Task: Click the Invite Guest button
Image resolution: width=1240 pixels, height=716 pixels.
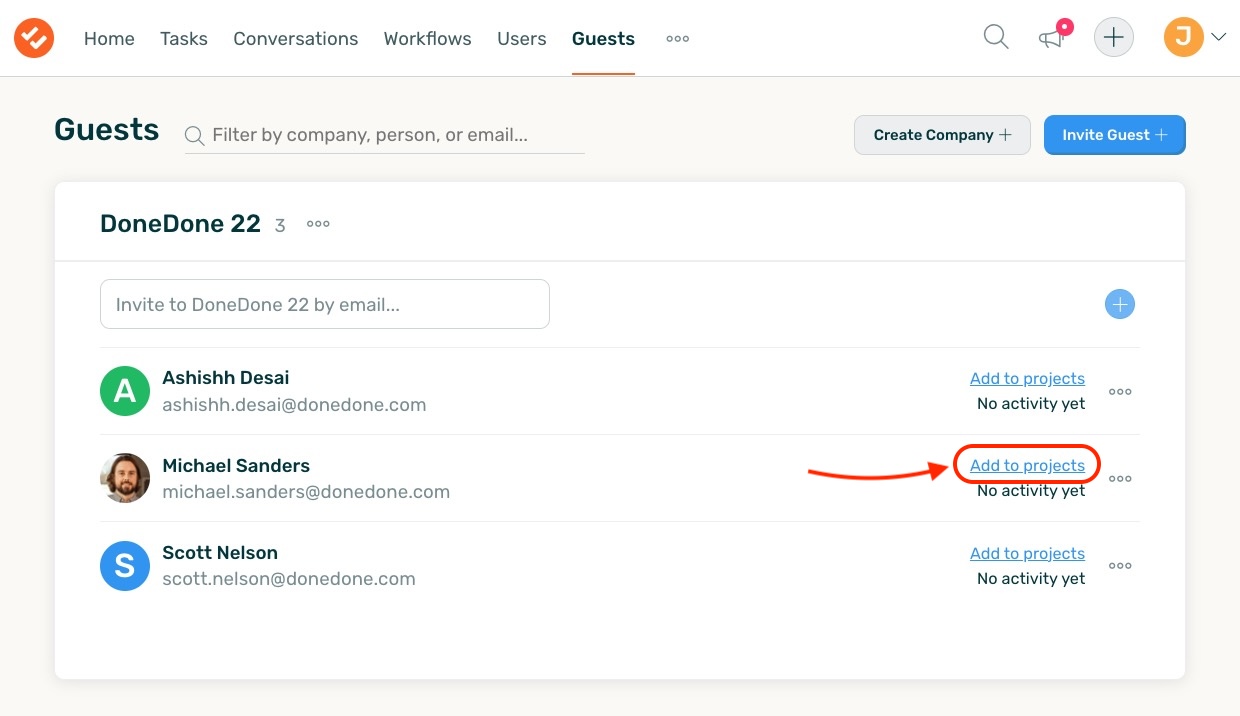Action: 1115,135
